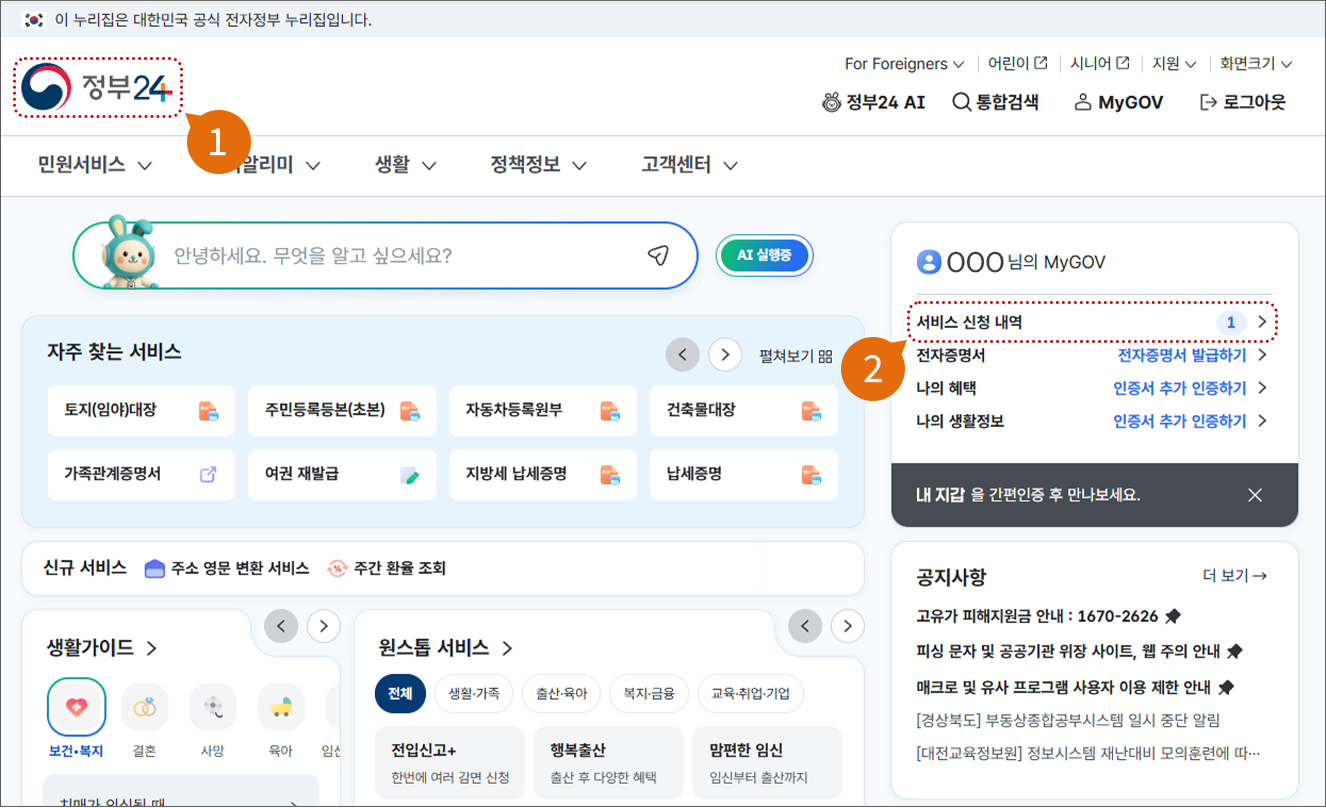This screenshot has width=1326, height=808.
Task: Send the AI query with paper plane icon
Action: pos(657,256)
